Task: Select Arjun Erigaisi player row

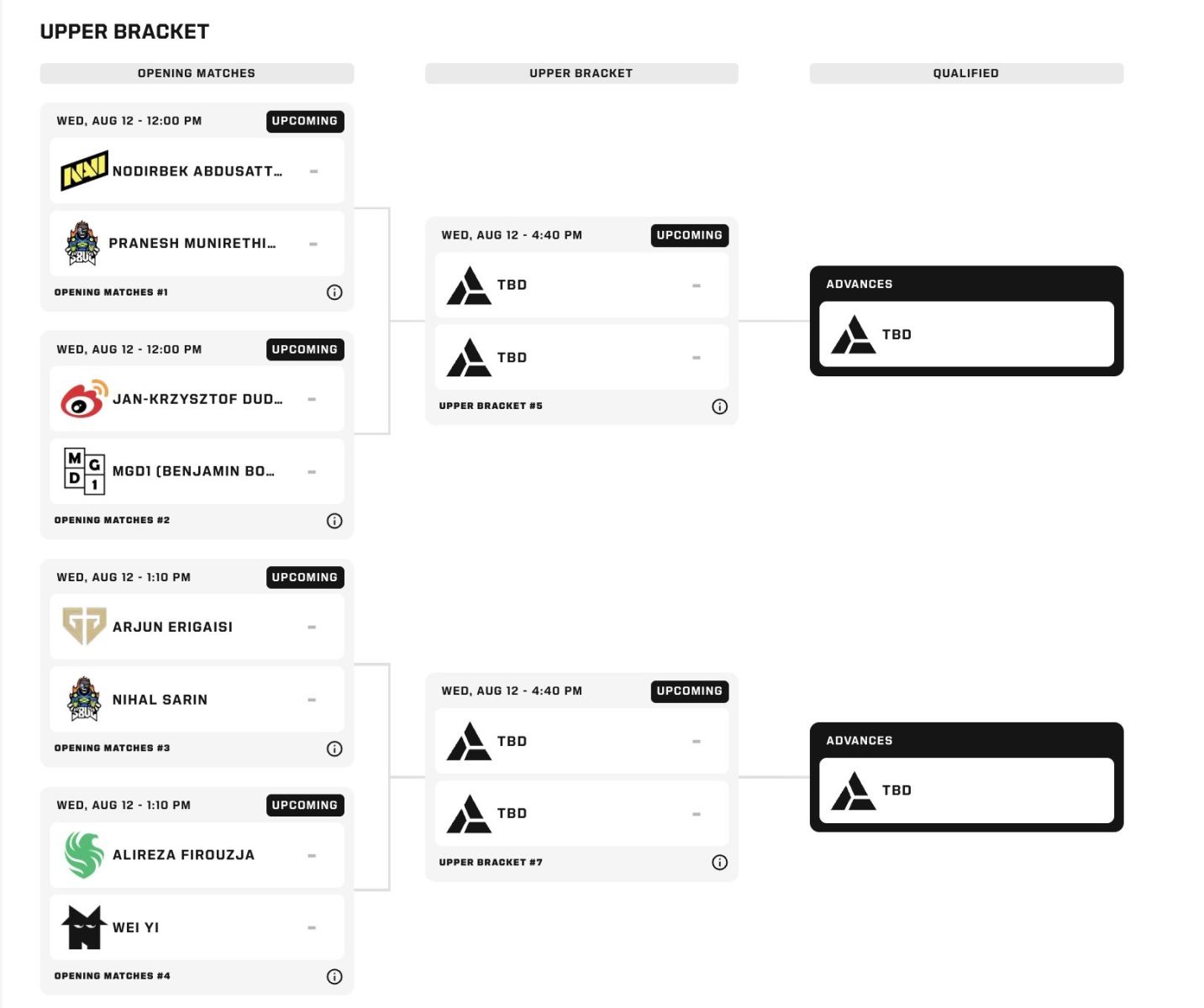Action: pos(197,627)
